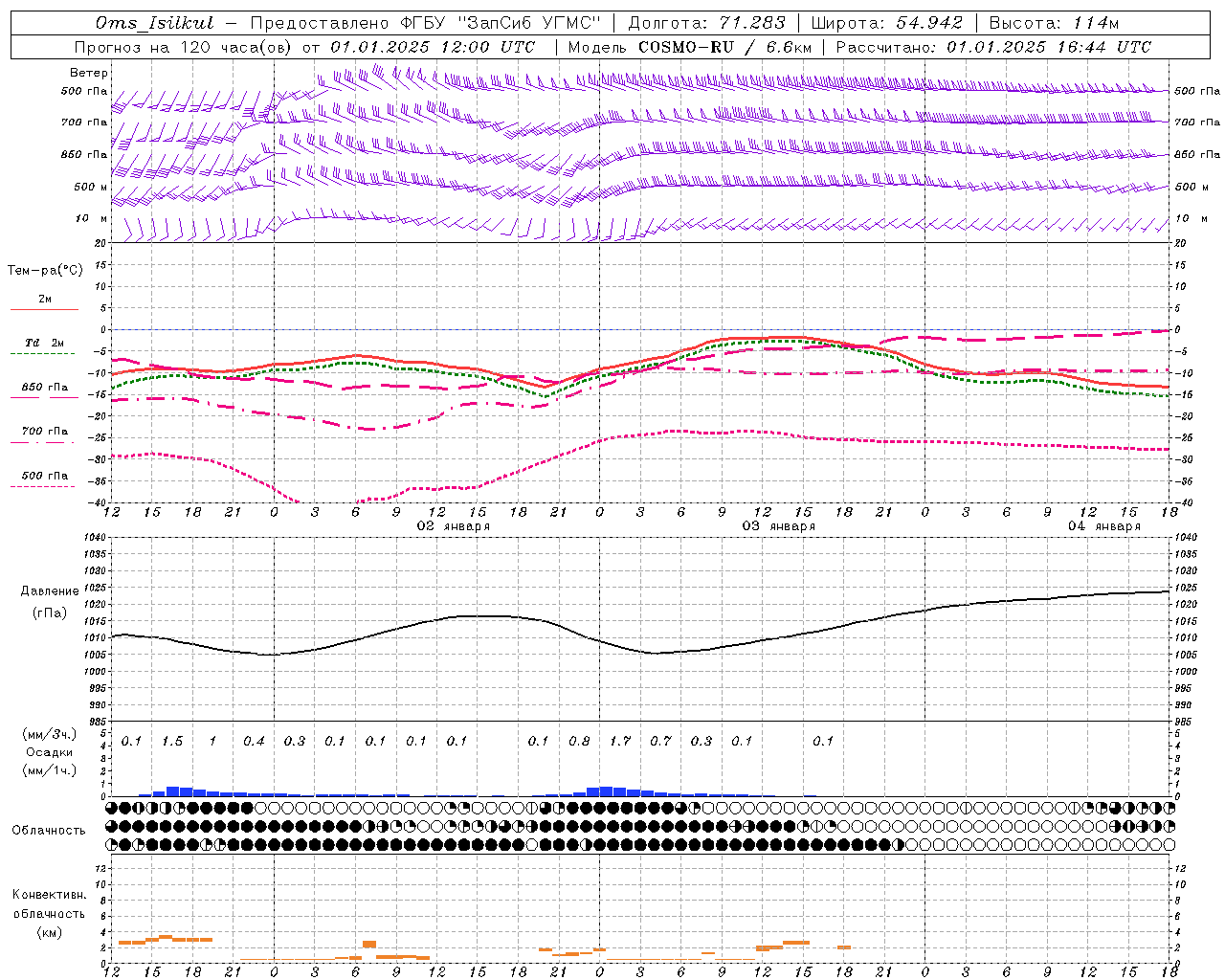1225x980 pixels.
Task: Select the Облачность cloud cover label
Action: coord(49,831)
